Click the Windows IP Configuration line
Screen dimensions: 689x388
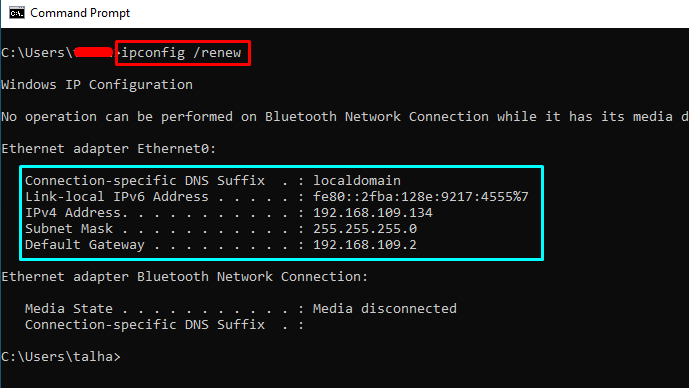pos(97,84)
